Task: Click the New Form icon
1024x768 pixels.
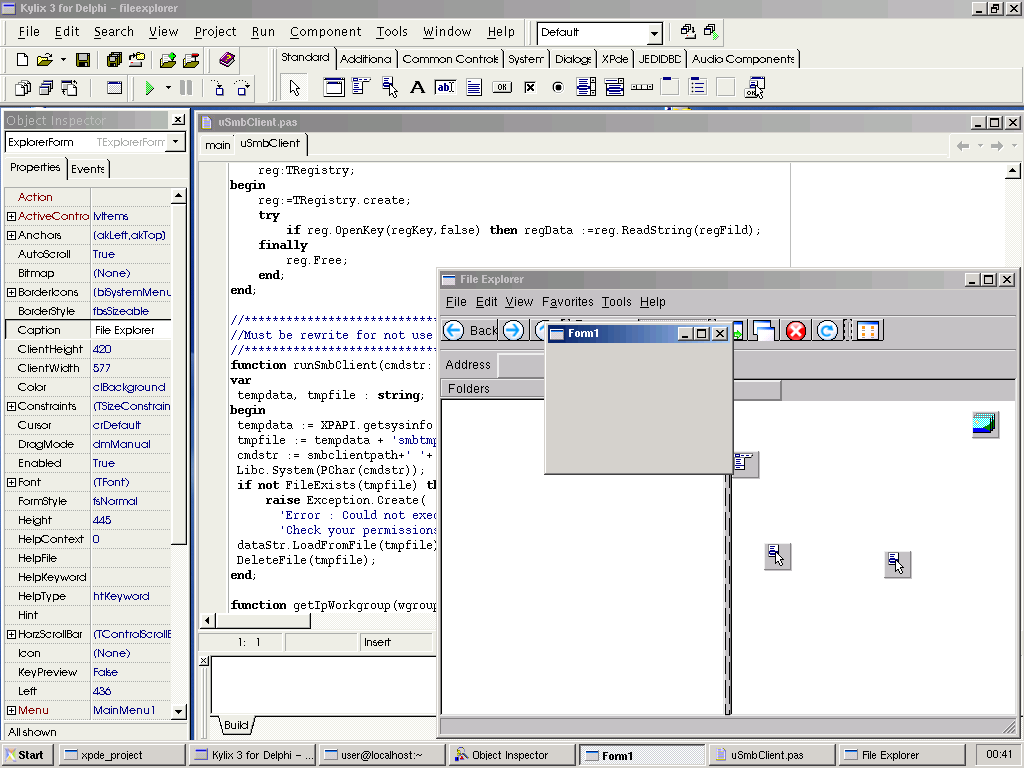Action: (x=114, y=88)
